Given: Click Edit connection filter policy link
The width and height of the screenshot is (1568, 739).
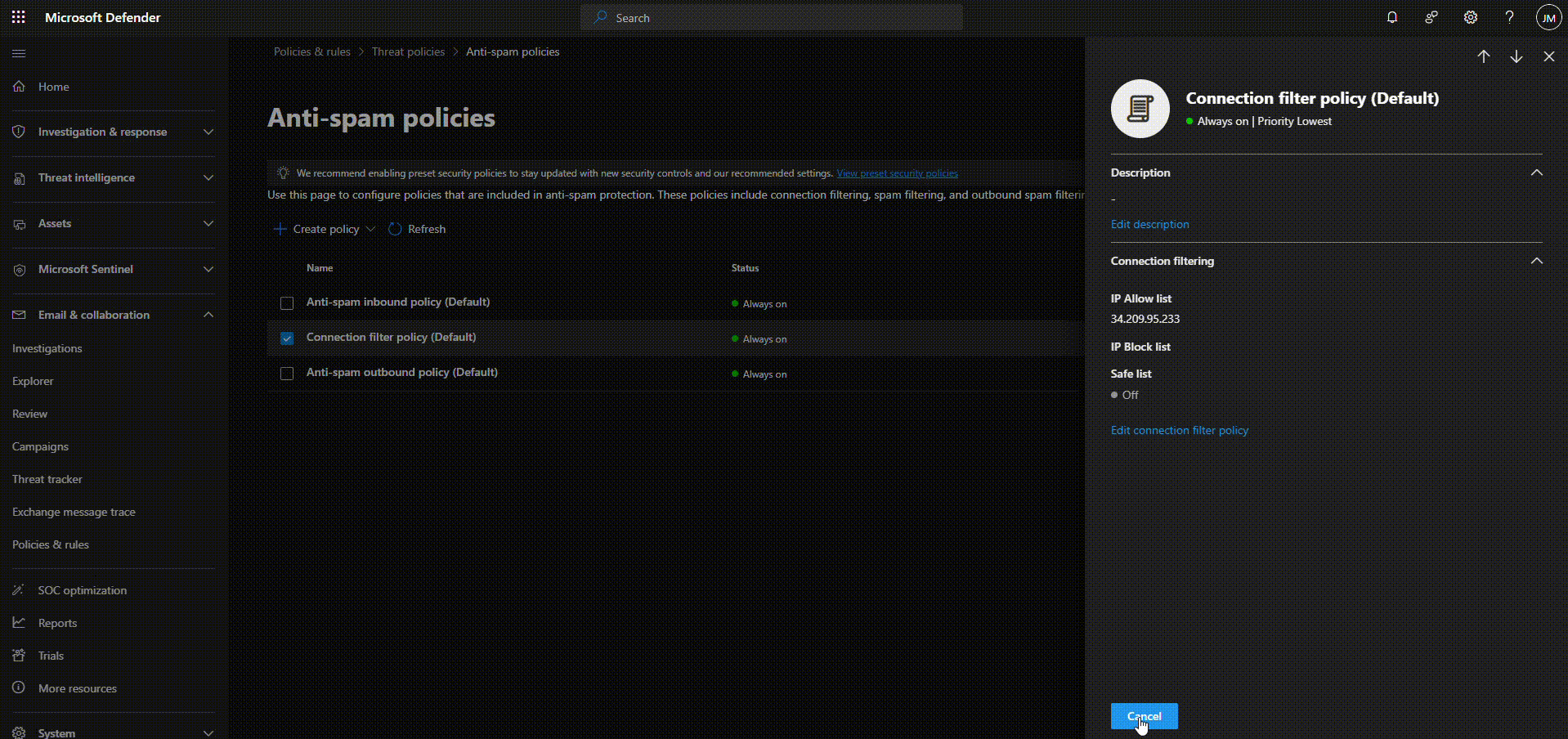Looking at the screenshot, I should point(1180,430).
